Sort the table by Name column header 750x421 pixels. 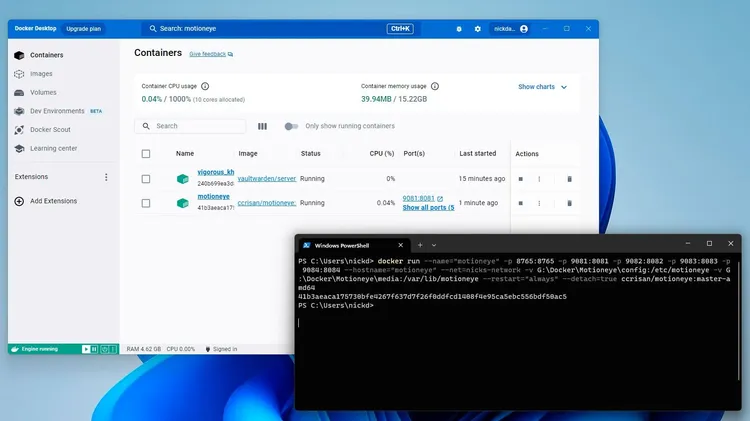(185, 154)
